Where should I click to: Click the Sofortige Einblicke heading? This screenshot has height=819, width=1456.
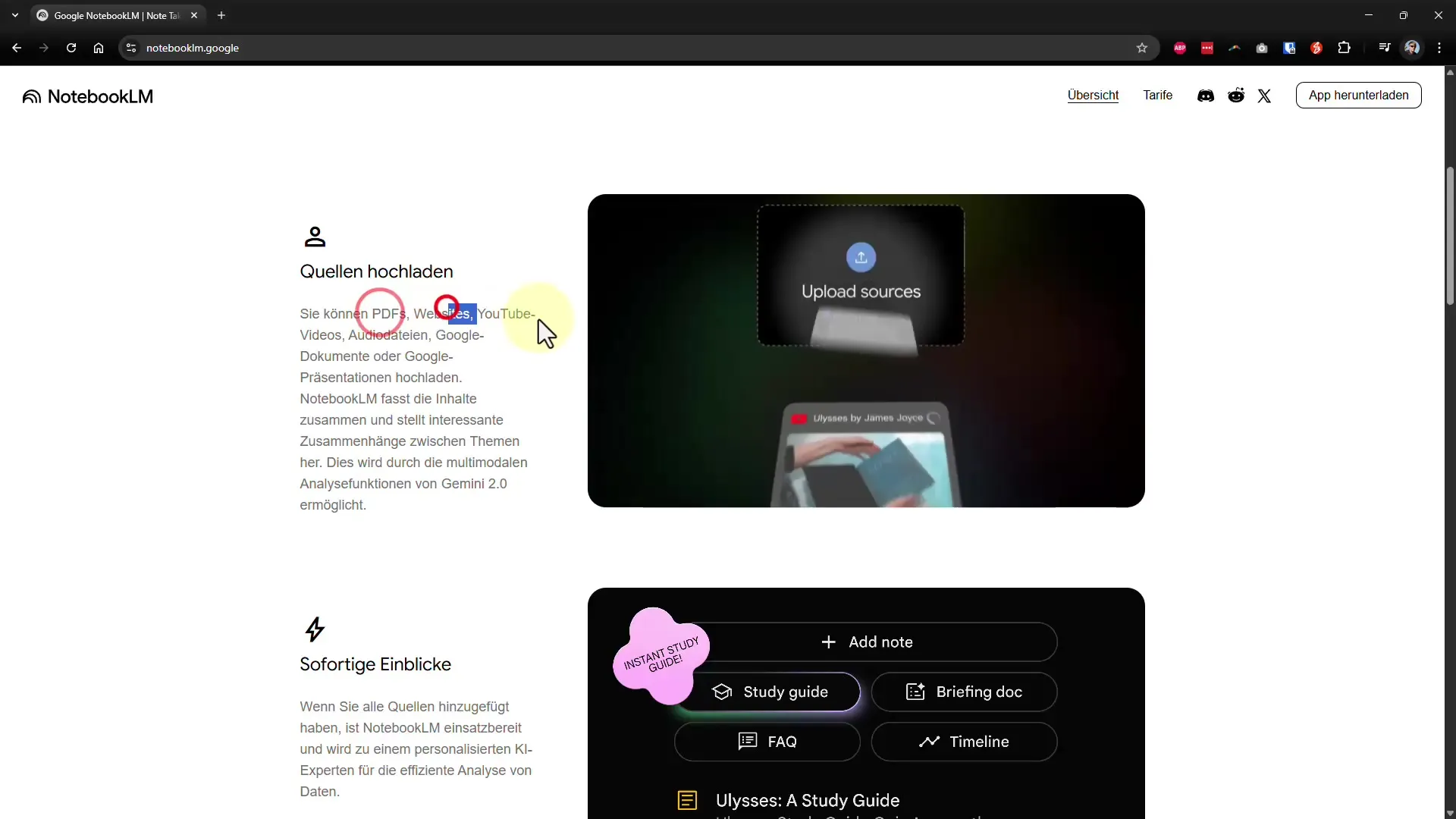(375, 664)
